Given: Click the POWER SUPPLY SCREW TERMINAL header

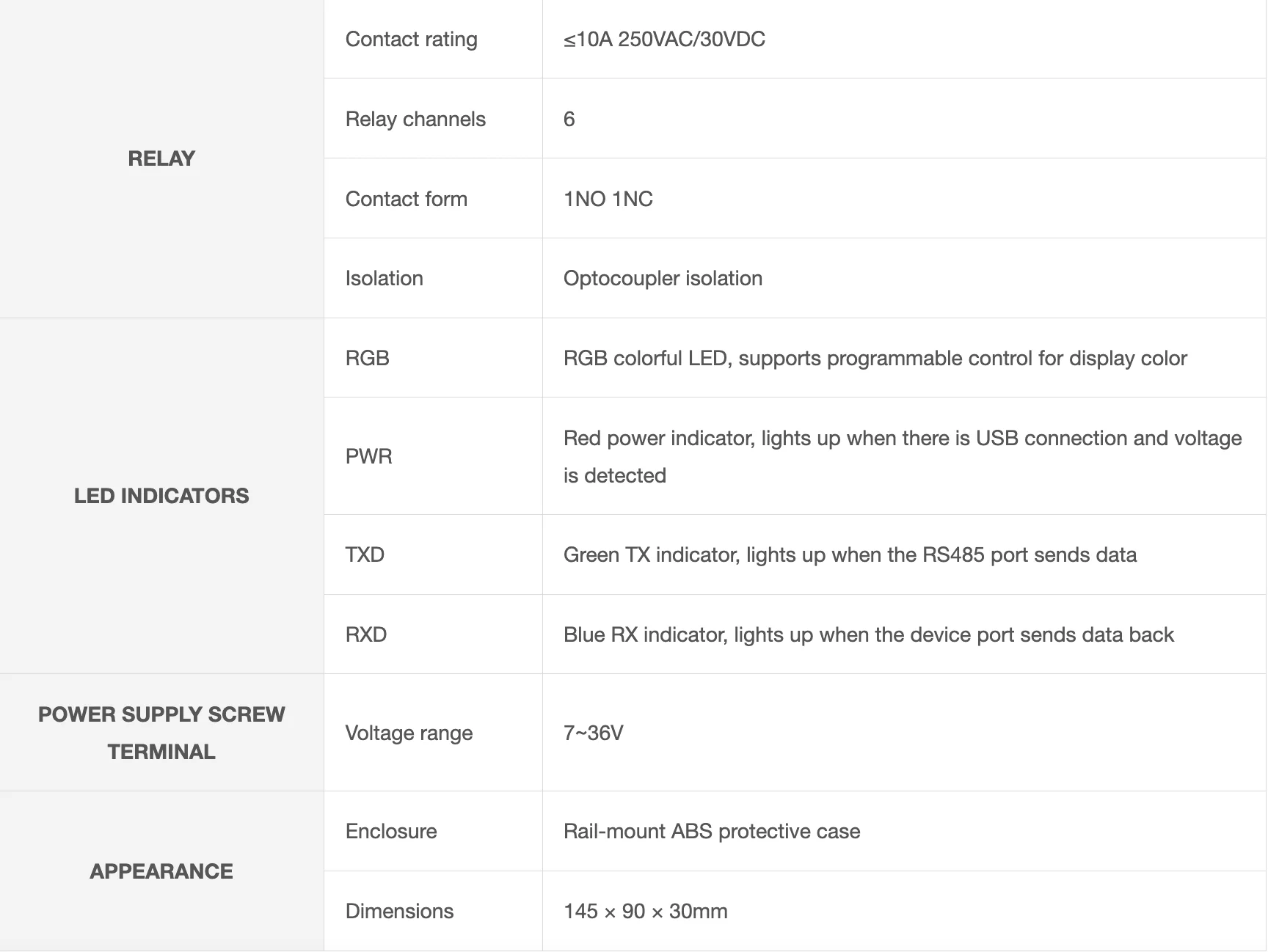Looking at the screenshot, I should (x=161, y=733).
